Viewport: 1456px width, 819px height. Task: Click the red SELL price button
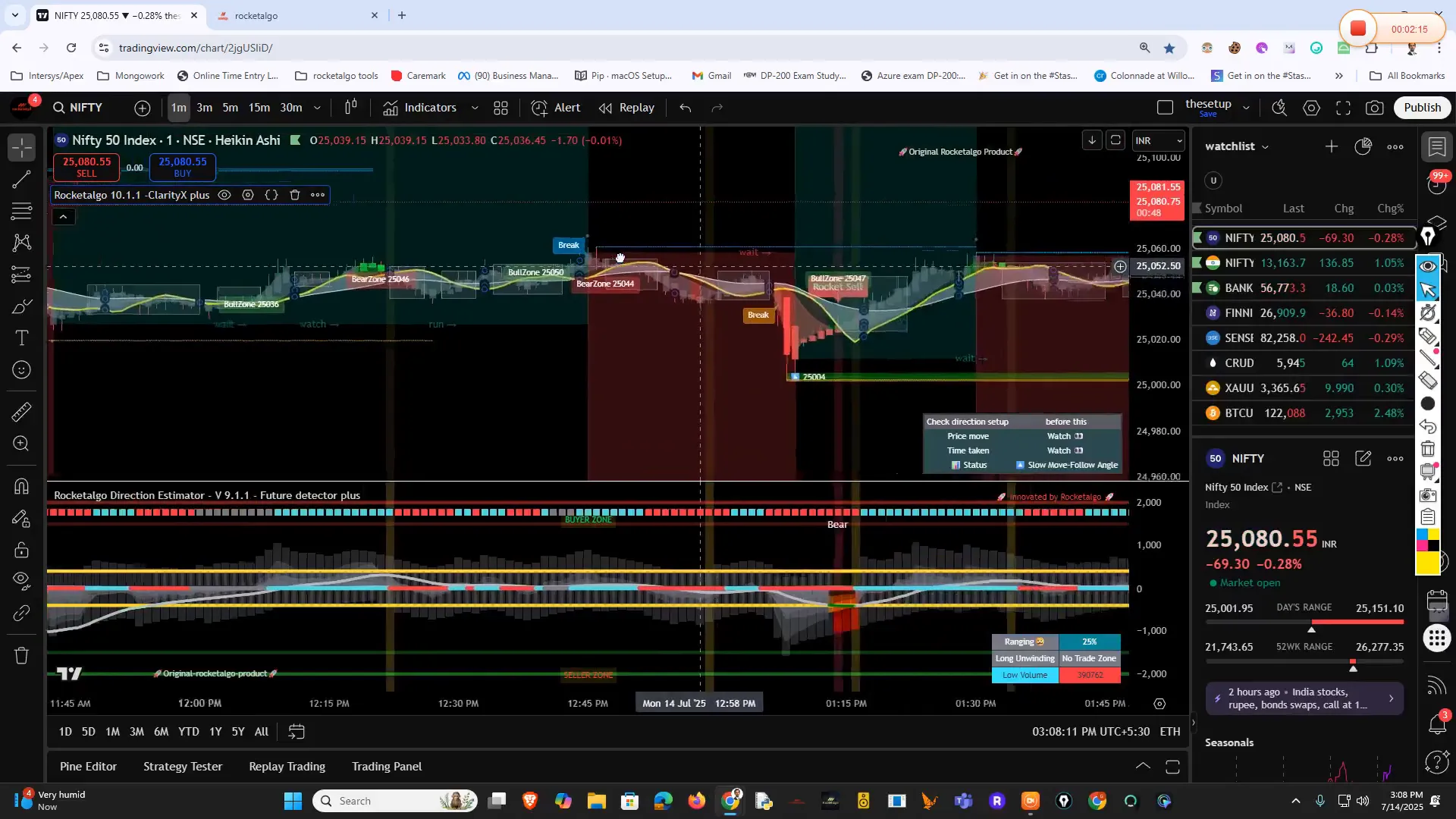(x=86, y=167)
